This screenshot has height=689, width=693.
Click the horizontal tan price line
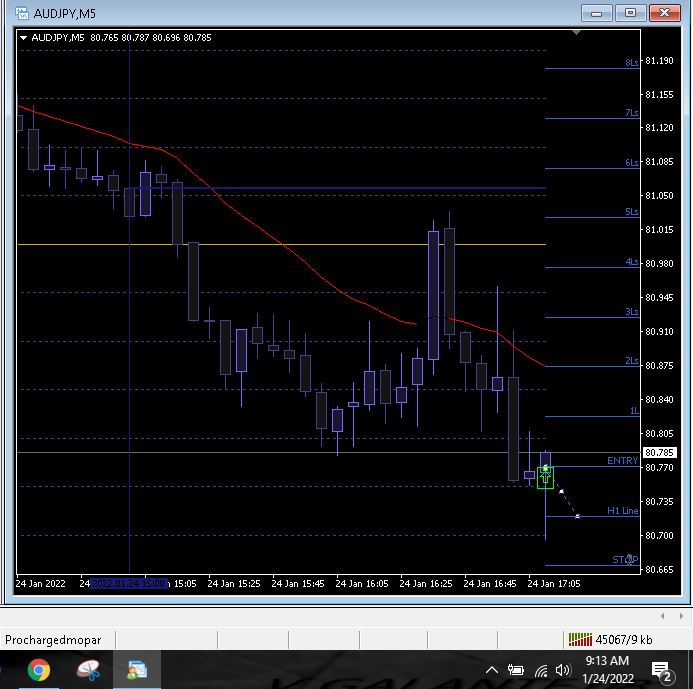coord(282,244)
